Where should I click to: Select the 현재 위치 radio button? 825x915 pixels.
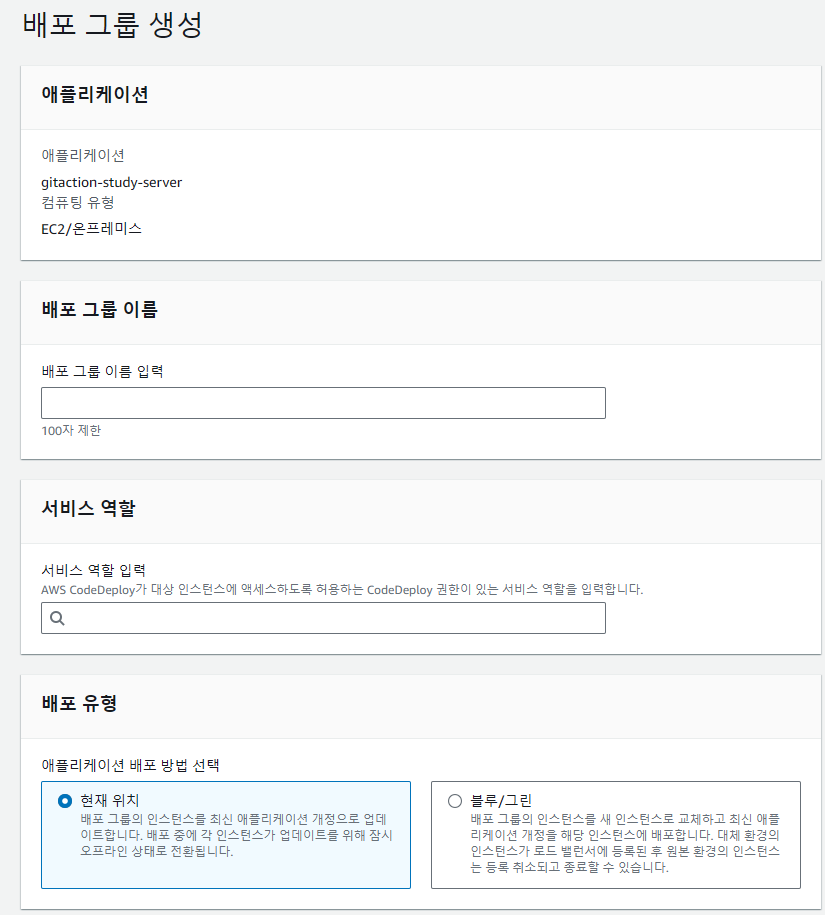pyautogui.click(x=65, y=801)
